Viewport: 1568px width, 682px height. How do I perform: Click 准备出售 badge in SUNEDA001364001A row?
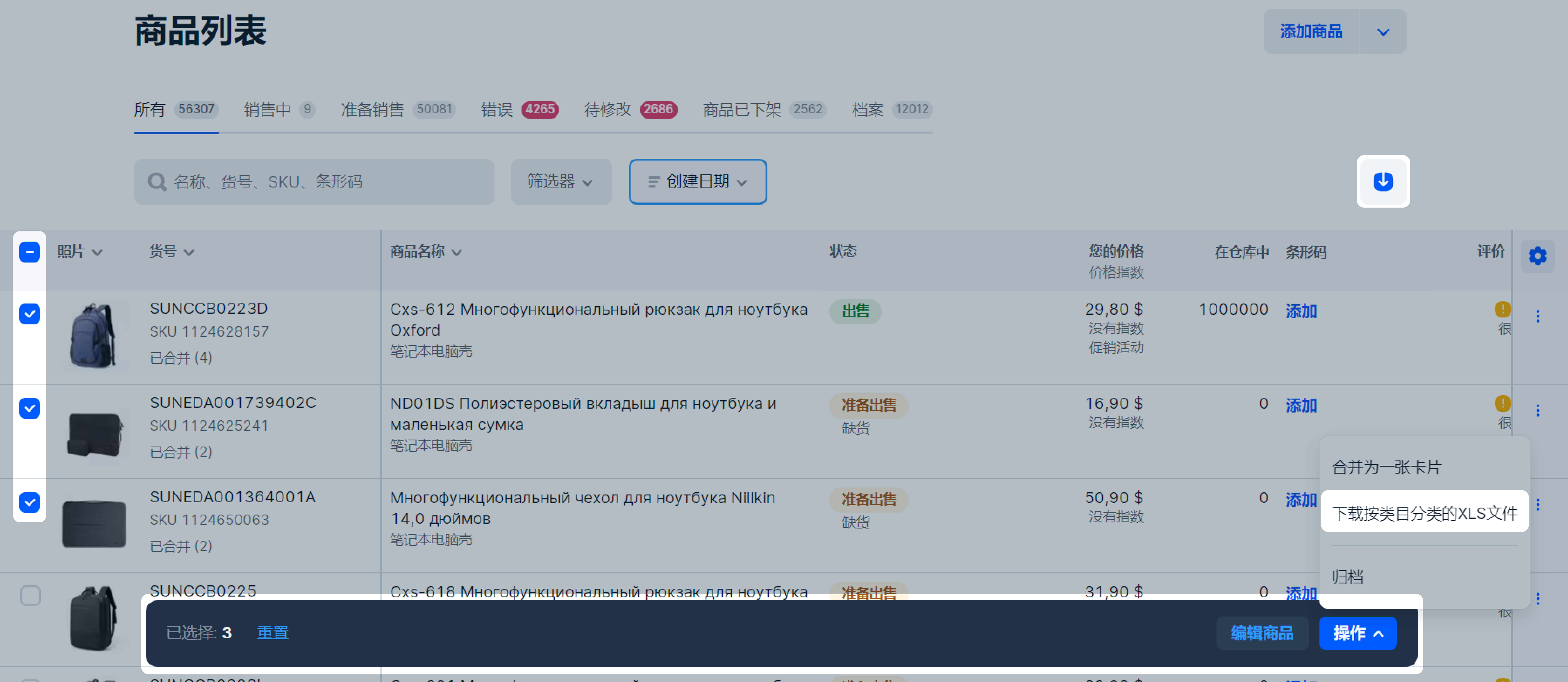point(869,500)
